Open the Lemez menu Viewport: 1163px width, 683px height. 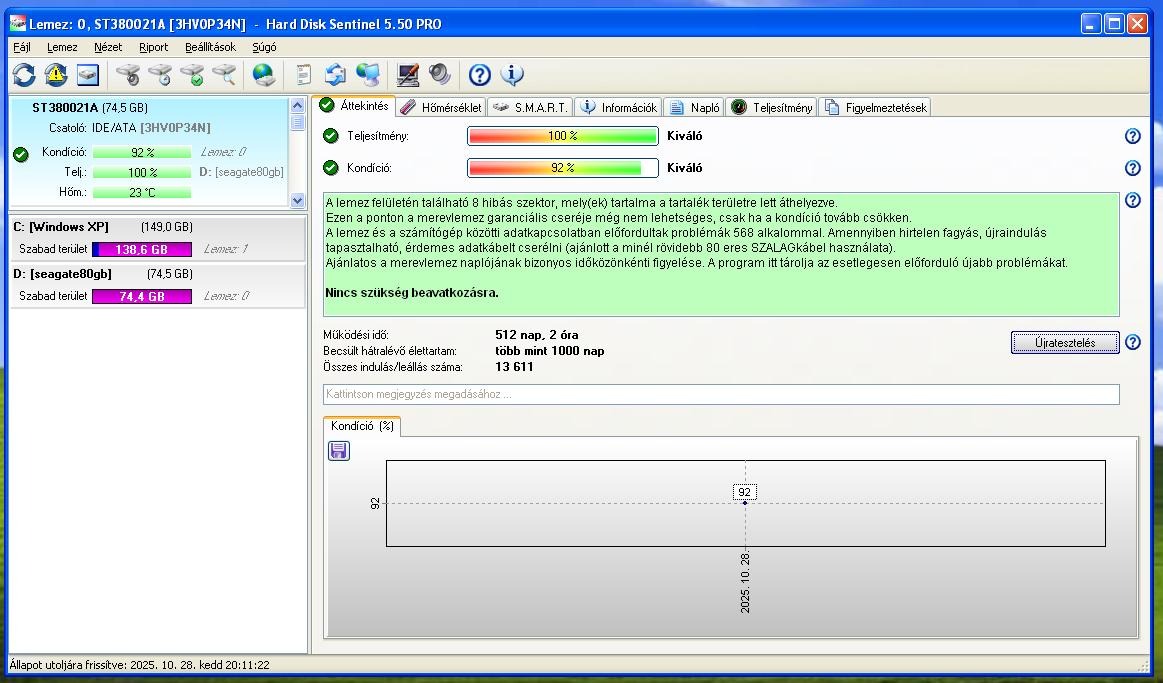pos(62,47)
